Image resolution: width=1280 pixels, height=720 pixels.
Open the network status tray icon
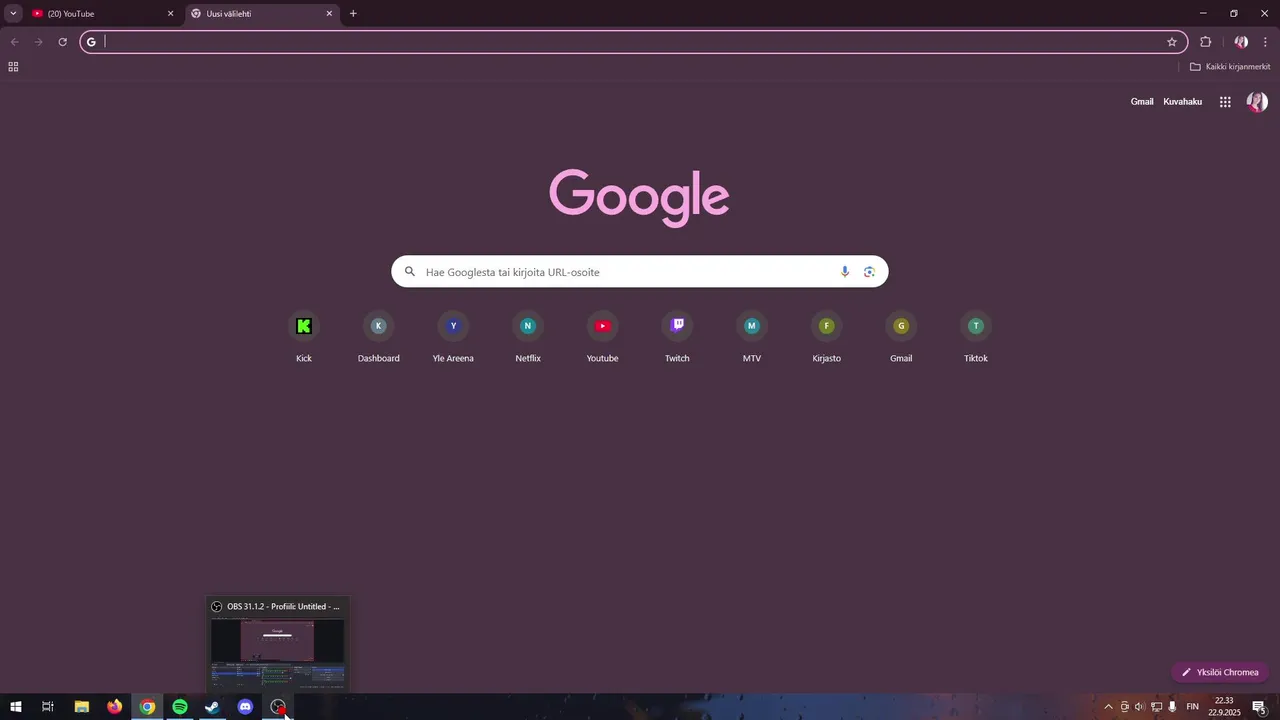(x=1156, y=707)
